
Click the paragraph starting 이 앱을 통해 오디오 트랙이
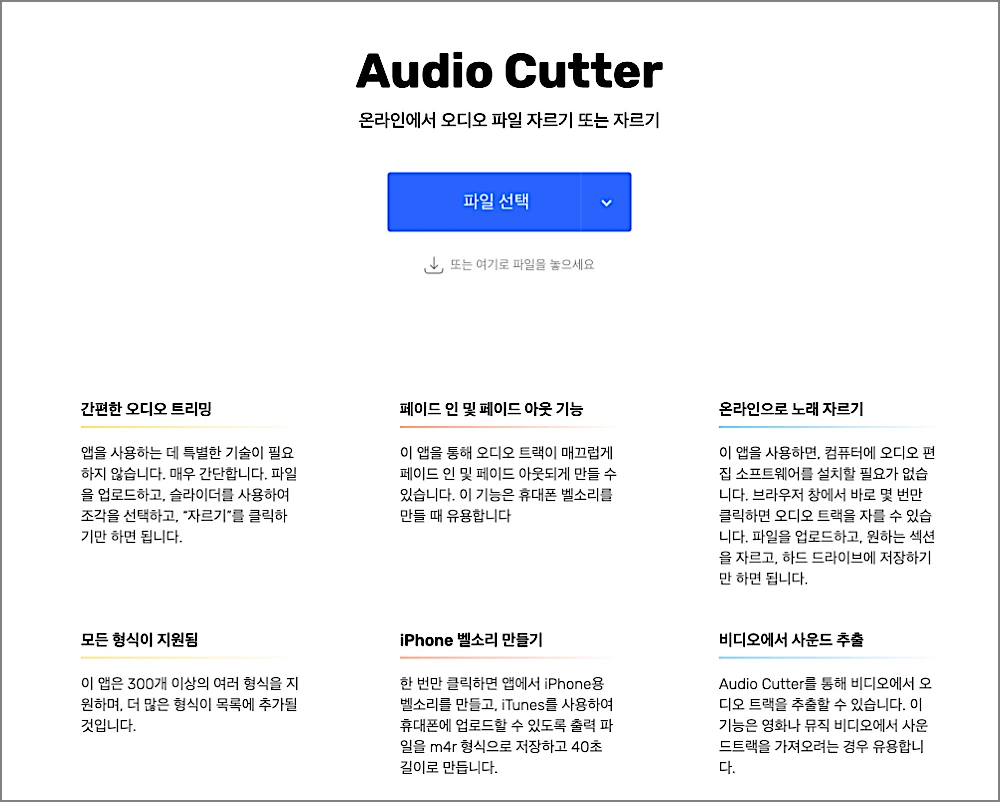508,484
